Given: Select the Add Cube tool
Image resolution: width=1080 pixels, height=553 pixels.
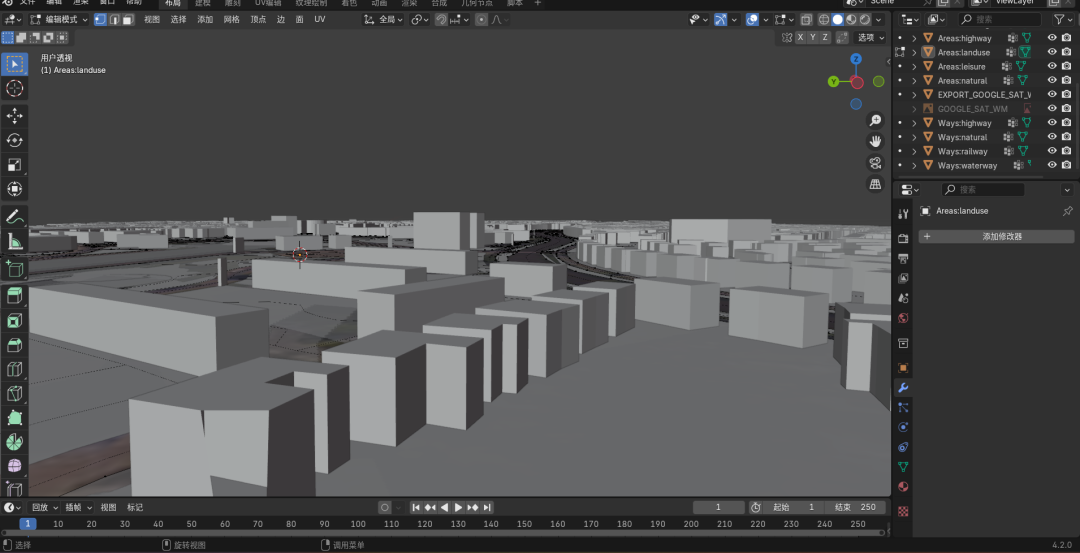Looking at the screenshot, I should (14, 269).
